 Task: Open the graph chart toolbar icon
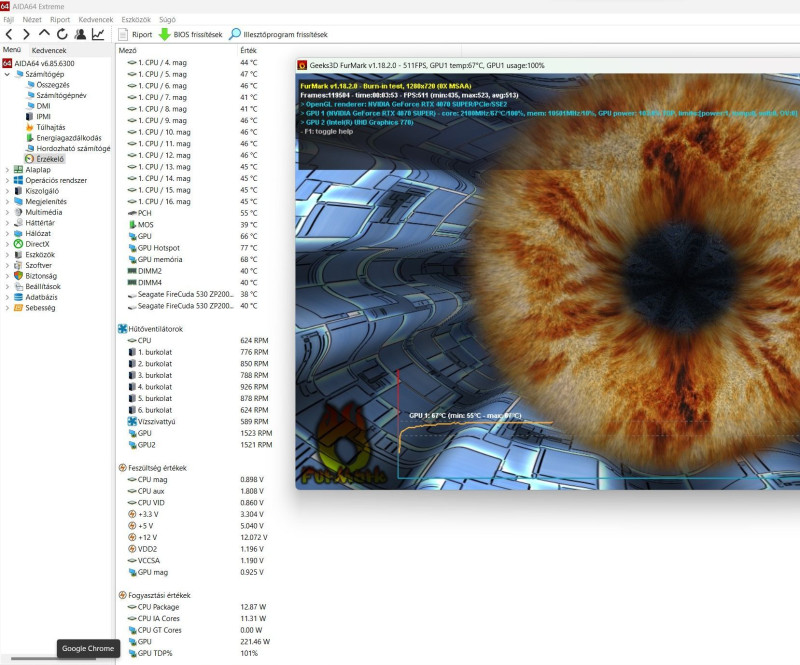tap(98, 34)
